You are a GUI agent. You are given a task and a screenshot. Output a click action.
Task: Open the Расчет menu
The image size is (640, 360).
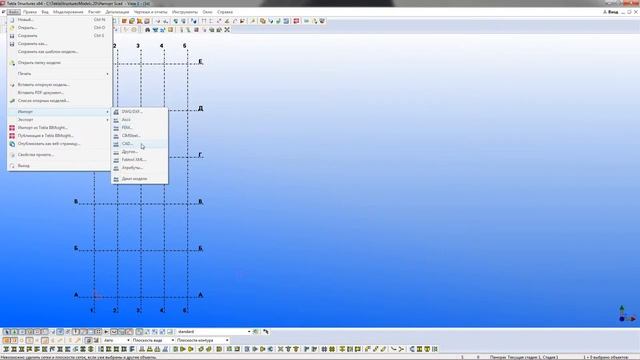tap(94, 12)
